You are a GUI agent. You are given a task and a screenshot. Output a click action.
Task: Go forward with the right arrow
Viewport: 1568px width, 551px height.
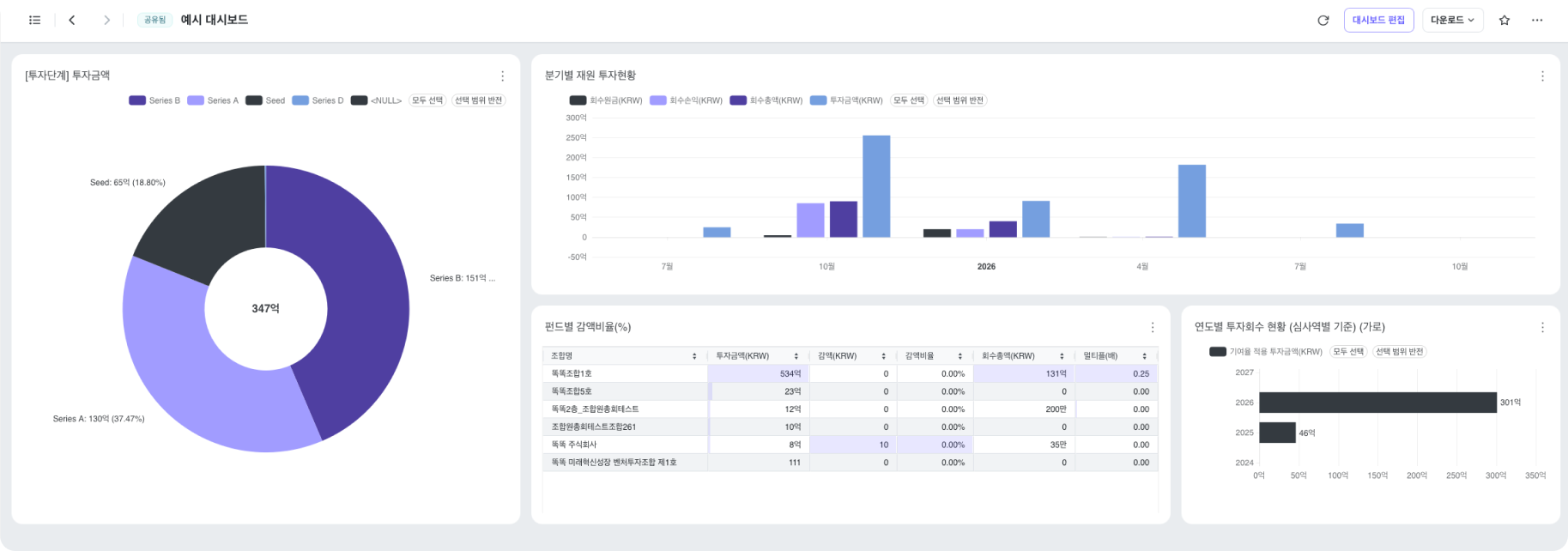106,20
